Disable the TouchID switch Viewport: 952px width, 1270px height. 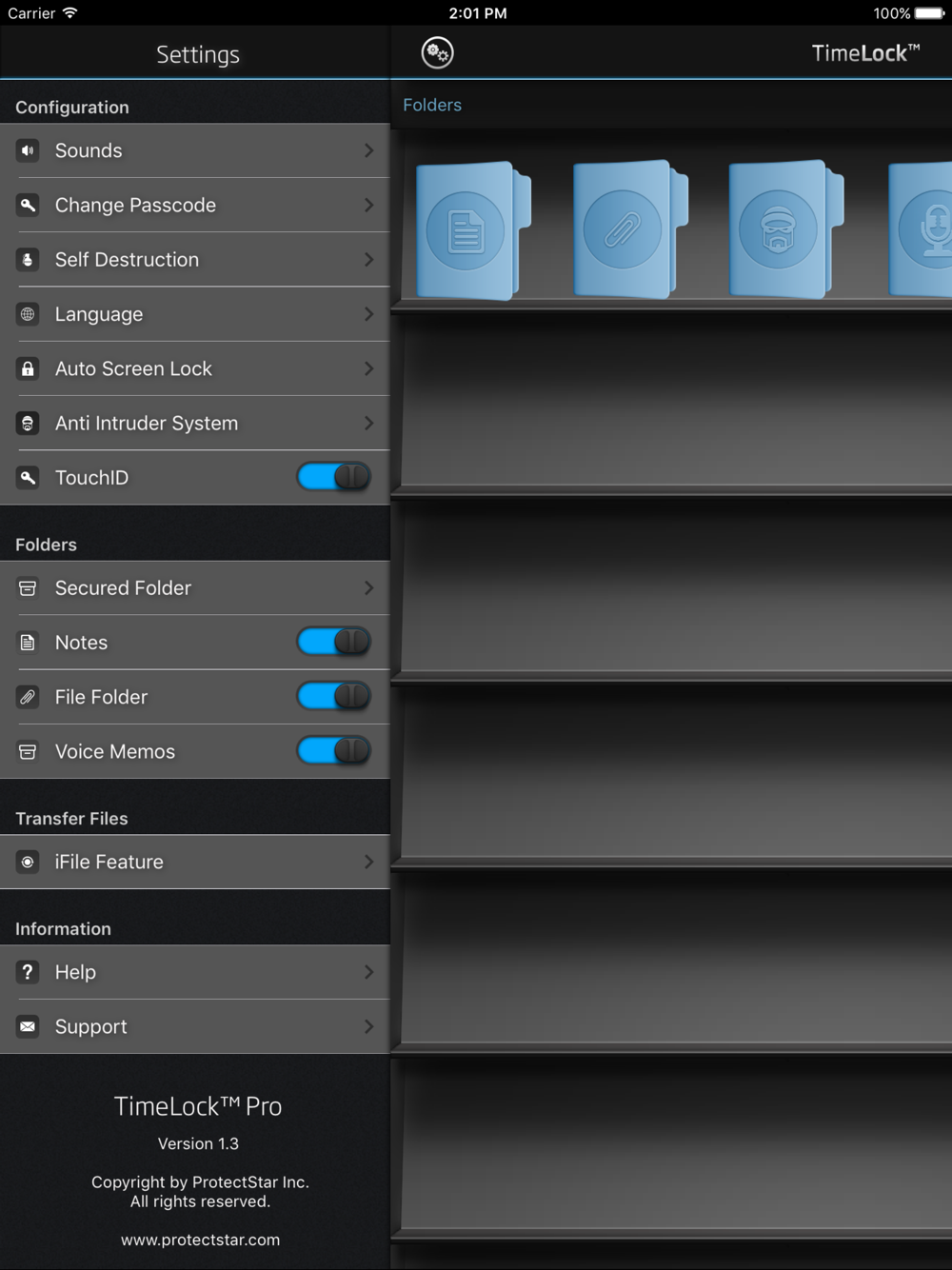click(334, 476)
